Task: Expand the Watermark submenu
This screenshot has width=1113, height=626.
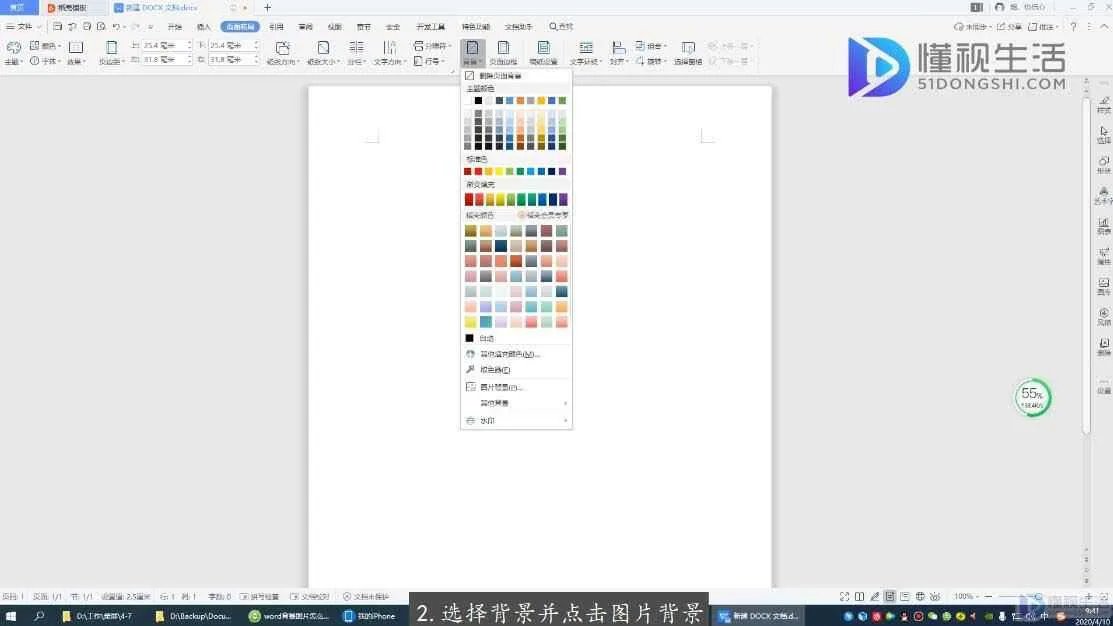Action: click(x=515, y=421)
